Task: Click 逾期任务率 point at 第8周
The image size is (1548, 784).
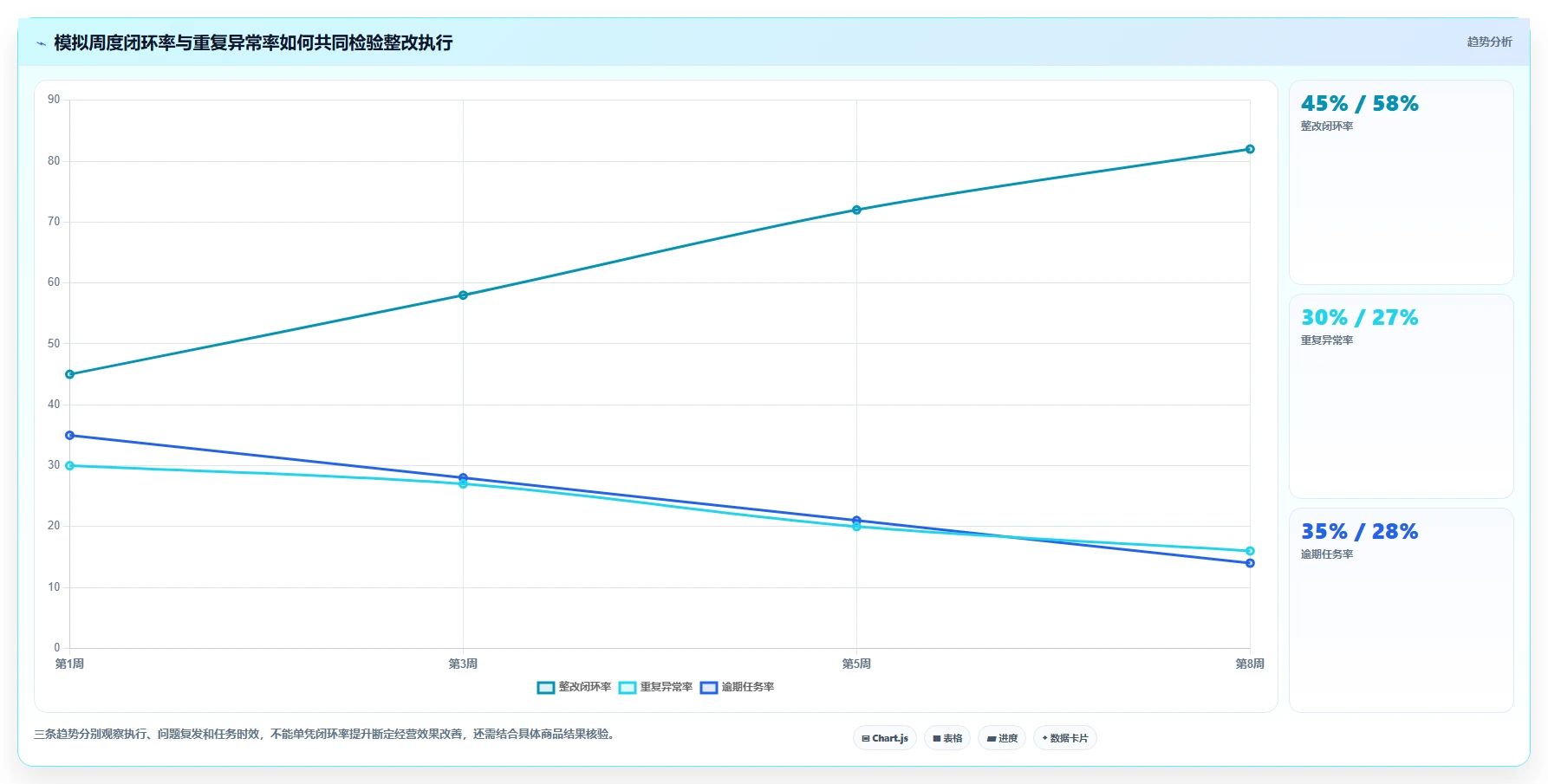Action: pos(1250,563)
